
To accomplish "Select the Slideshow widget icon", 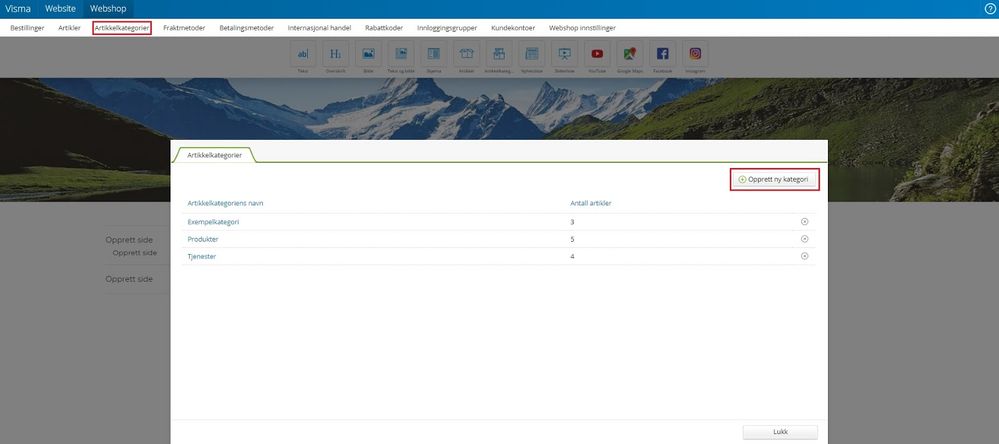I will point(564,54).
